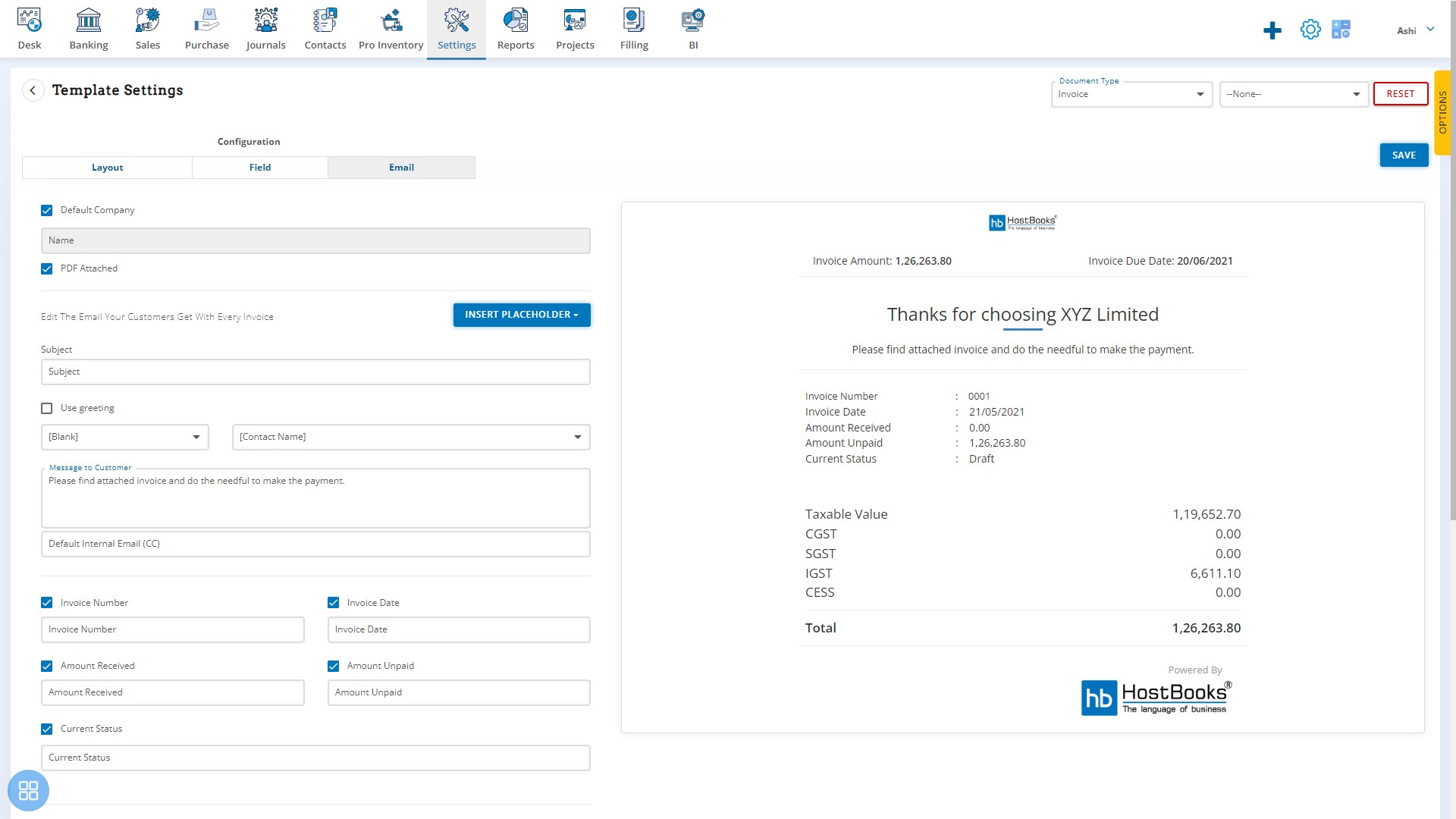Enable Invoice Number checkbox
This screenshot has height=819, width=1456.
(x=47, y=602)
